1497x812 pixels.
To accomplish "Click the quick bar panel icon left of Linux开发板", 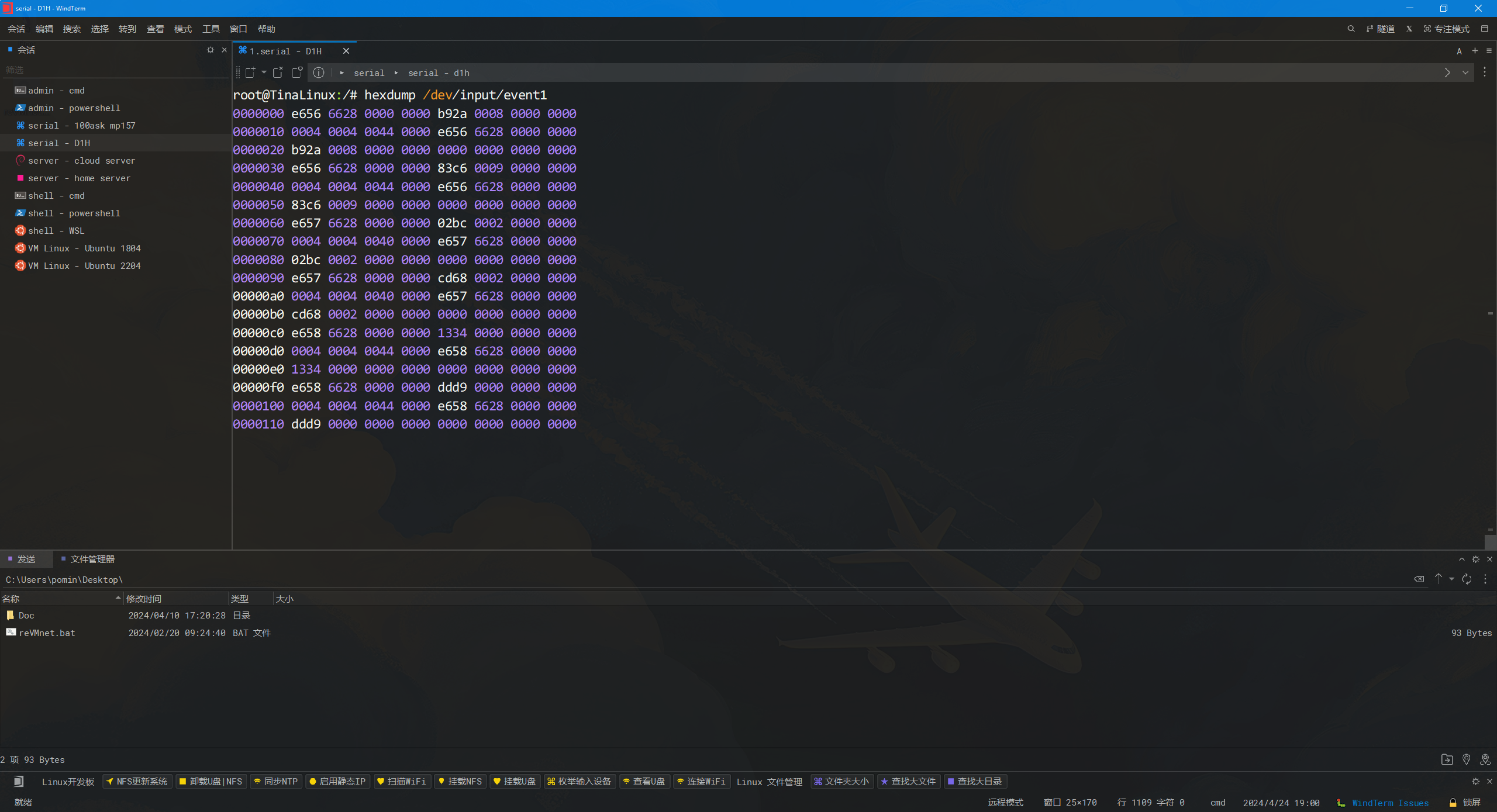I will click(19, 782).
